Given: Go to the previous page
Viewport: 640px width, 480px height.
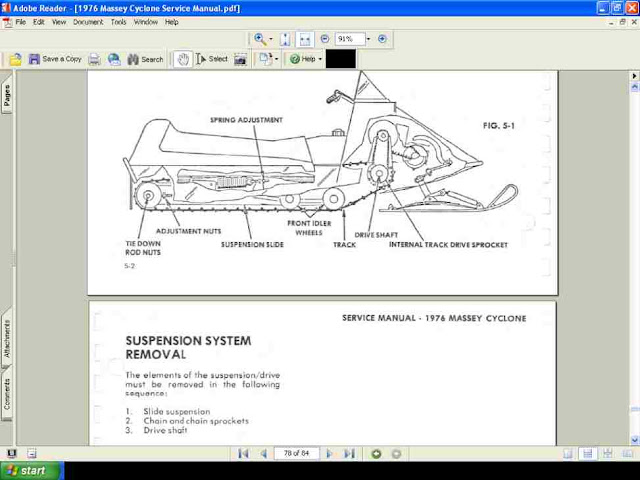Looking at the screenshot, I should 264,453.
